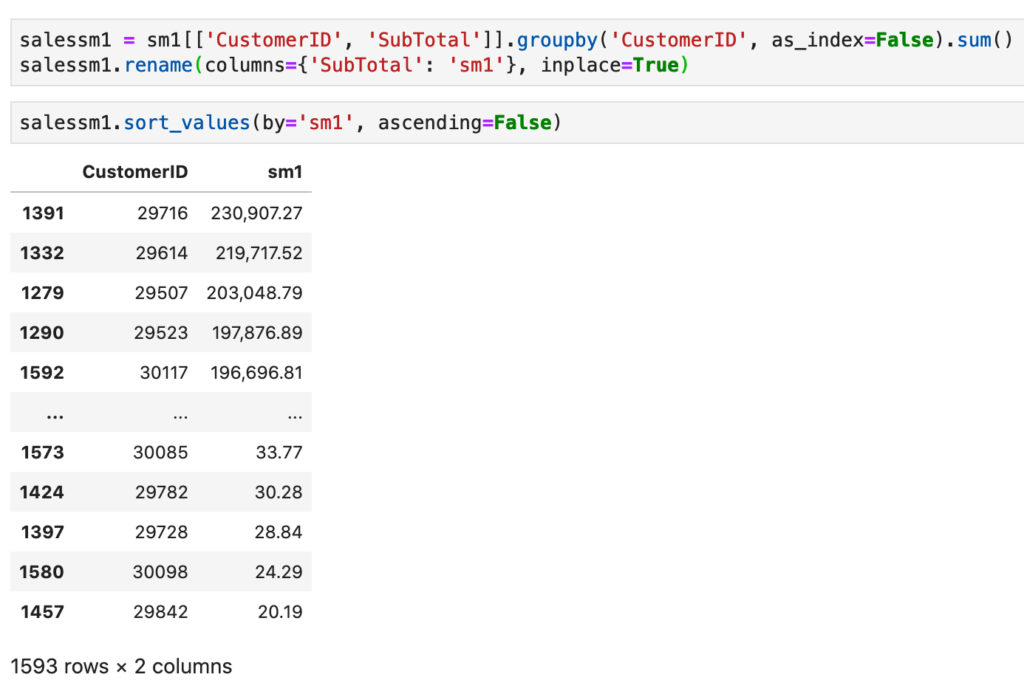1024x697 pixels.
Task: Click row index 1457
Action: coord(42,611)
